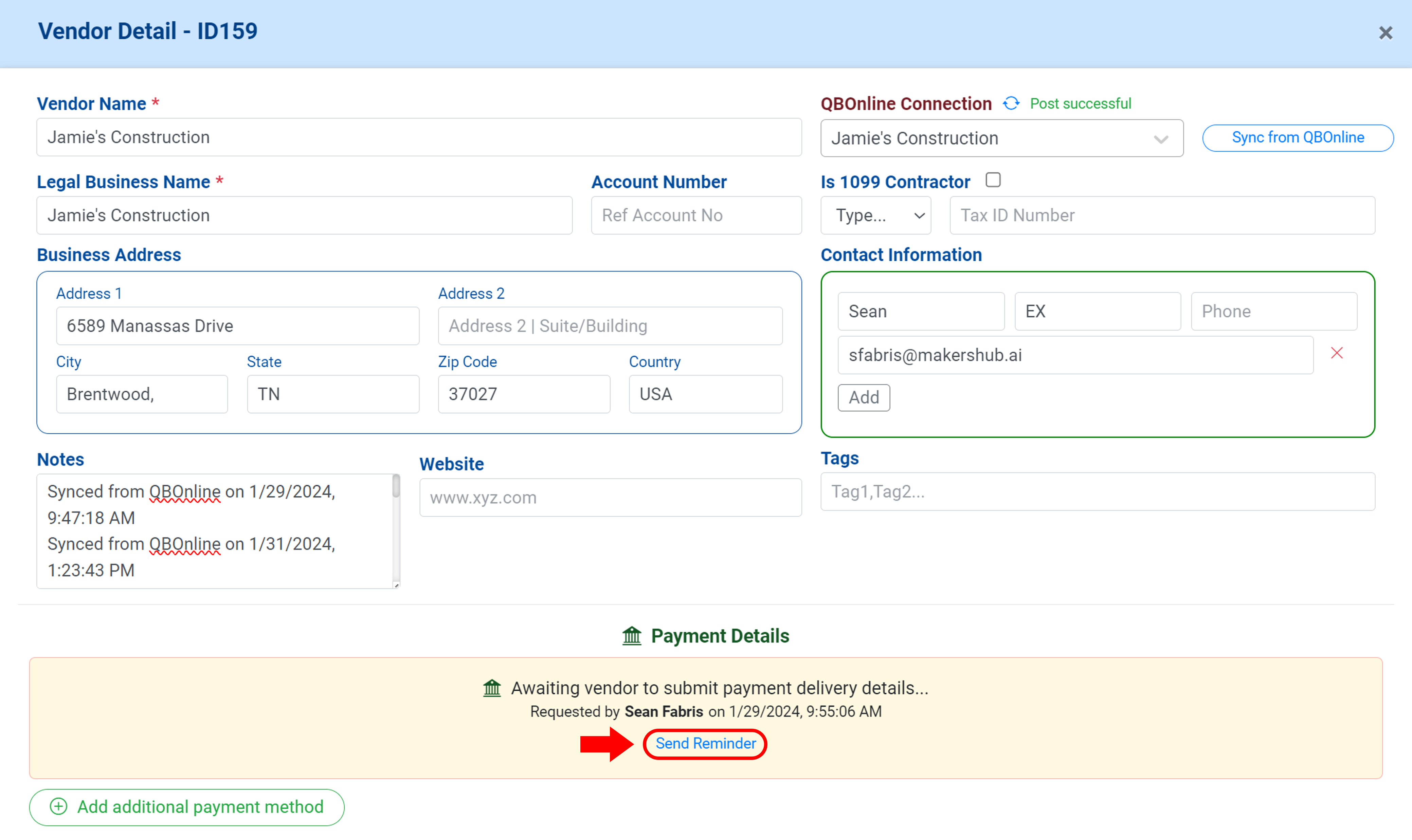Click the Tags input field
The width and height of the screenshot is (1412, 840).
[x=1097, y=491]
